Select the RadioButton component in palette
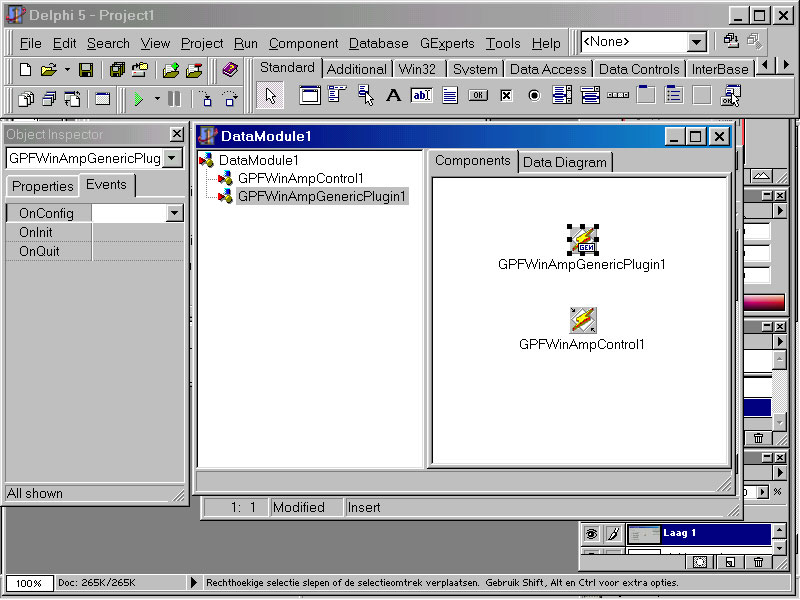The width and height of the screenshot is (800, 600). click(x=534, y=96)
